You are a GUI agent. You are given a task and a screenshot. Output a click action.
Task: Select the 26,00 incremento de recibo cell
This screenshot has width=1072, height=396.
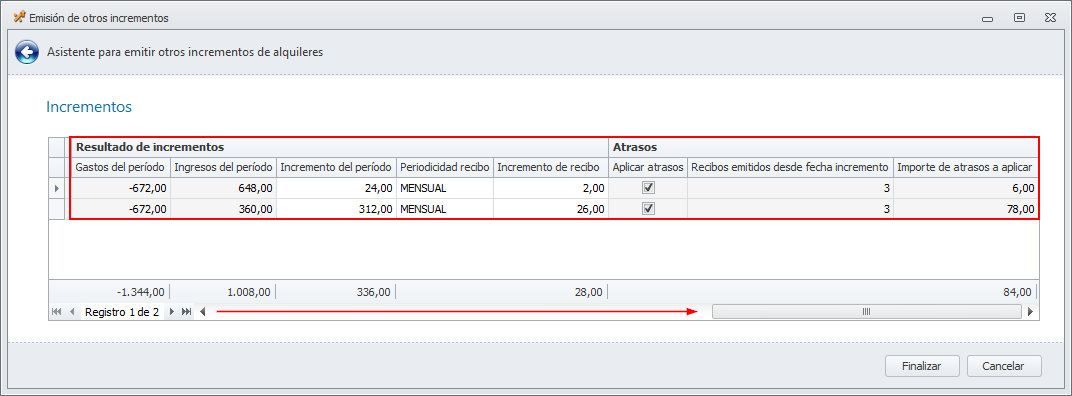(x=550, y=209)
